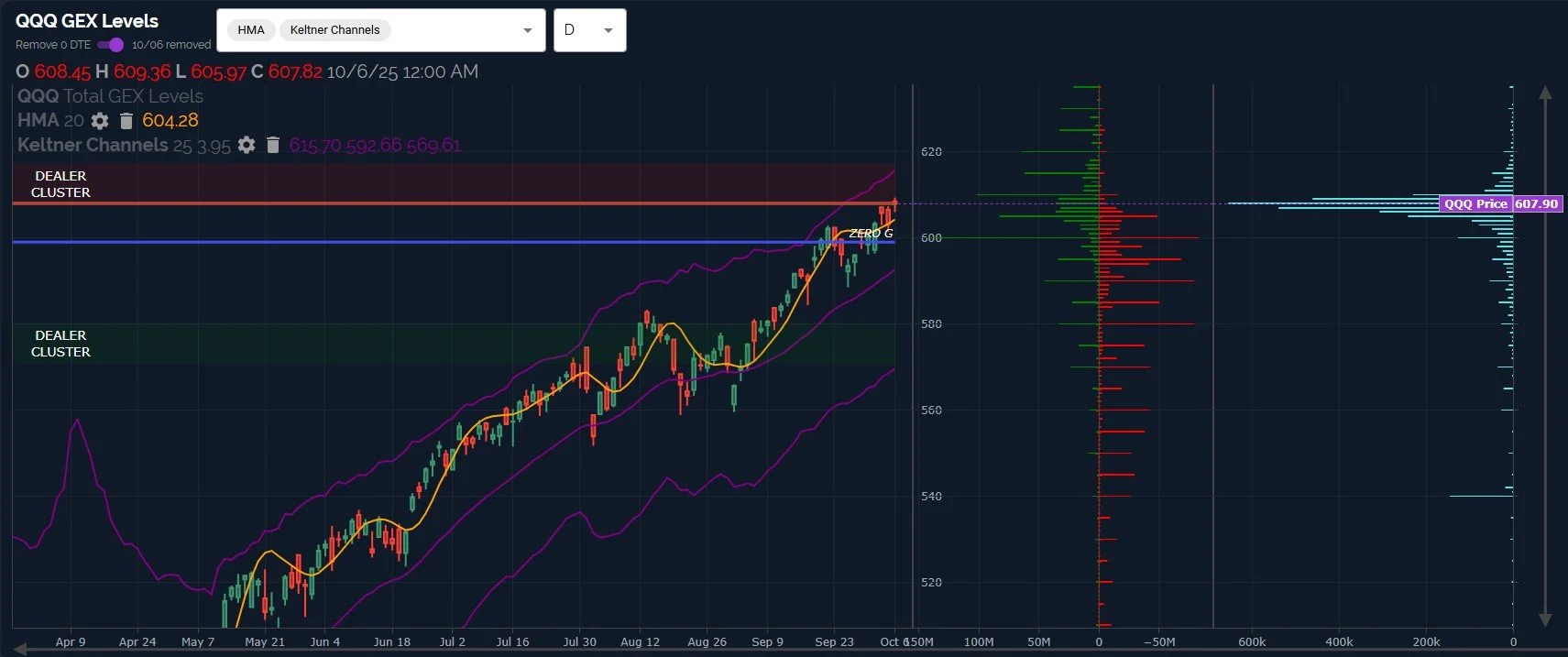
Task: Click the Apr 9 date label
Action: [x=71, y=641]
